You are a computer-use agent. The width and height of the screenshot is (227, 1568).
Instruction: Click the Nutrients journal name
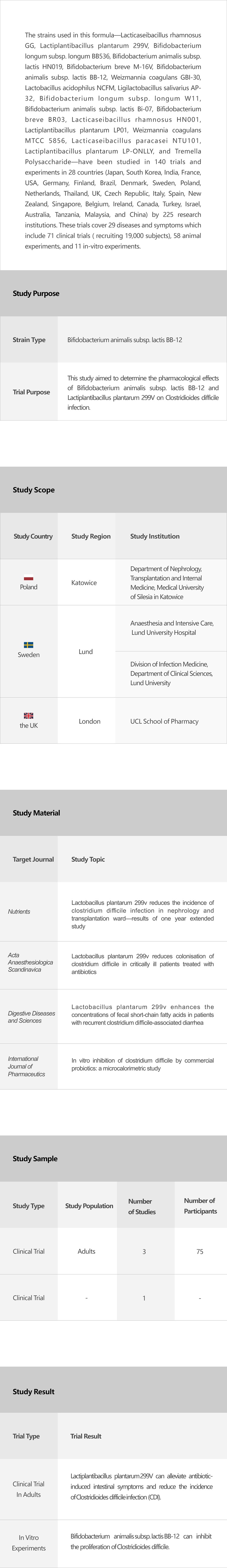(19, 911)
